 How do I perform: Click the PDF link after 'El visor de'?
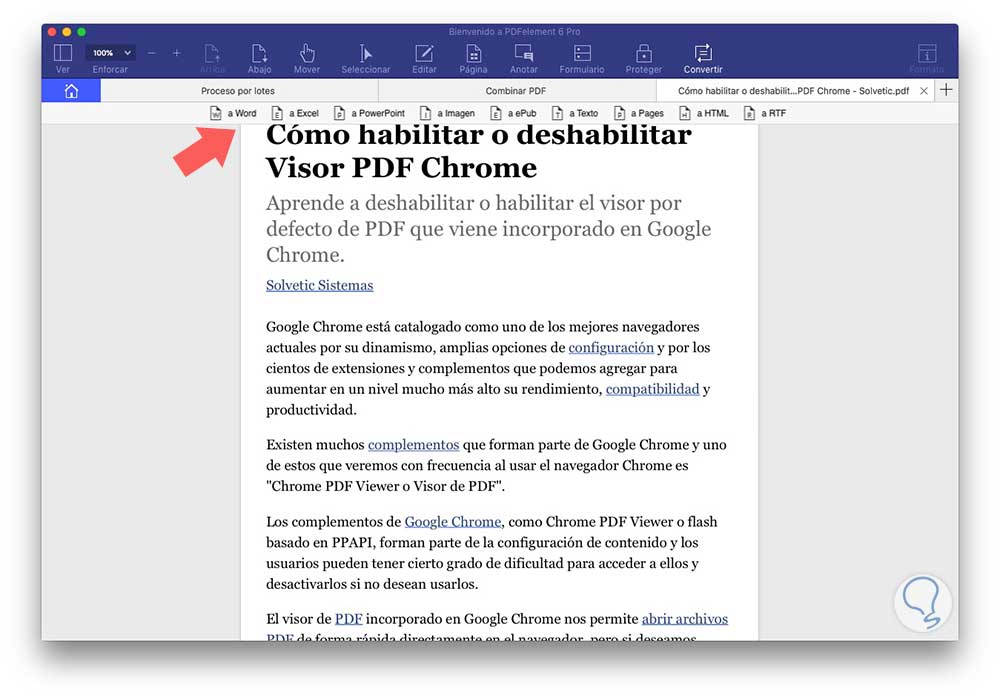(x=349, y=618)
